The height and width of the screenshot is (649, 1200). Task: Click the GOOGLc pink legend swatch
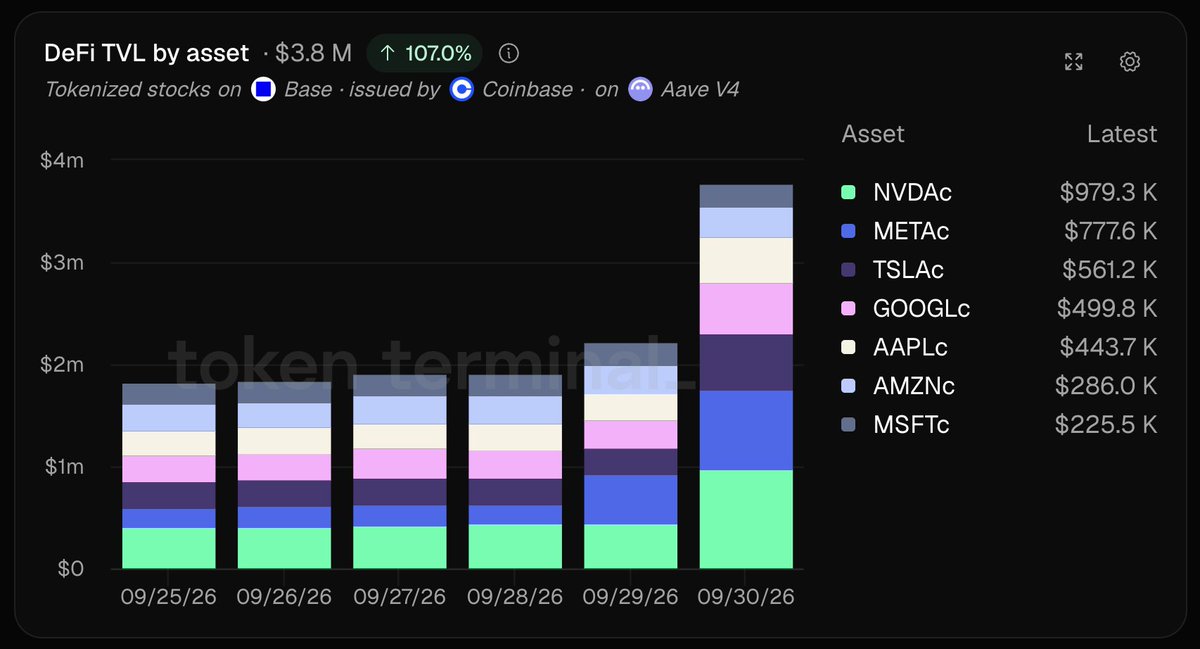tap(849, 308)
